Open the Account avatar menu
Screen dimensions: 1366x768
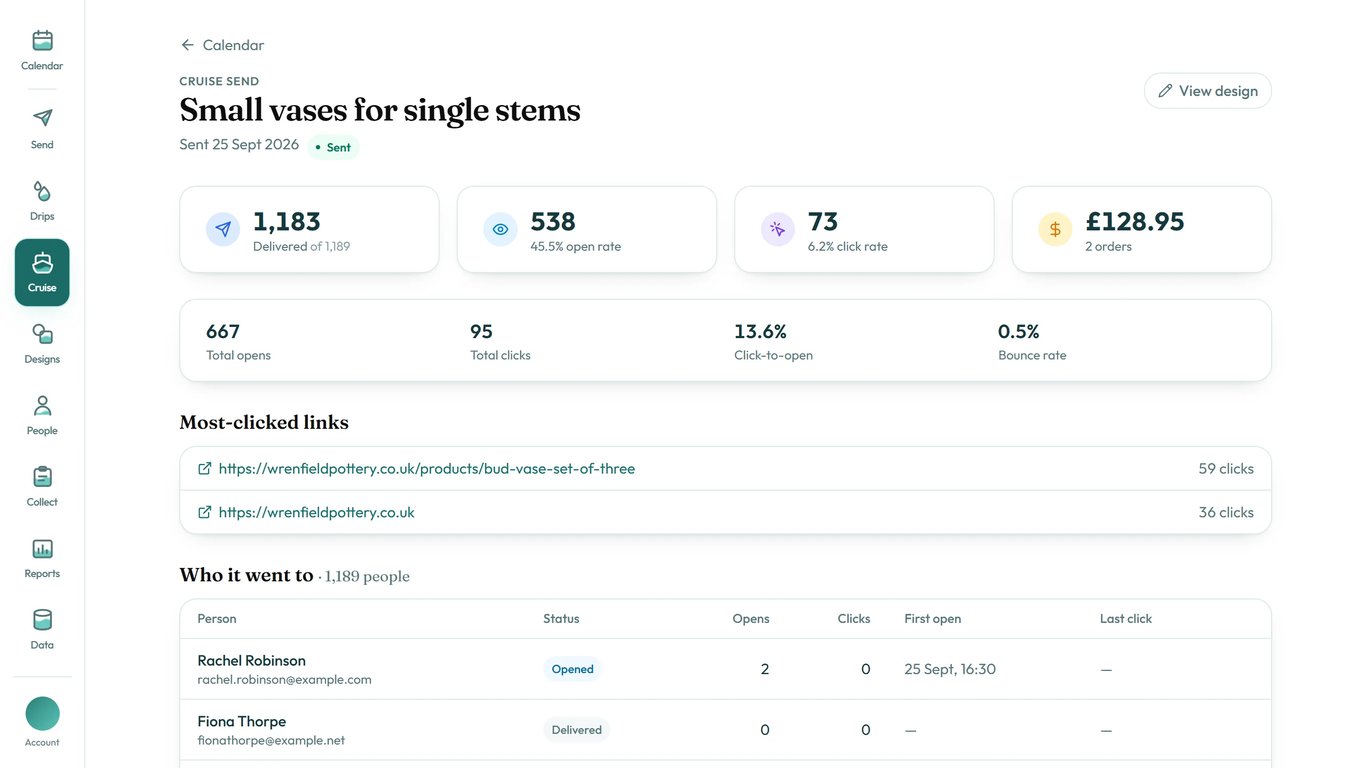(42, 722)
